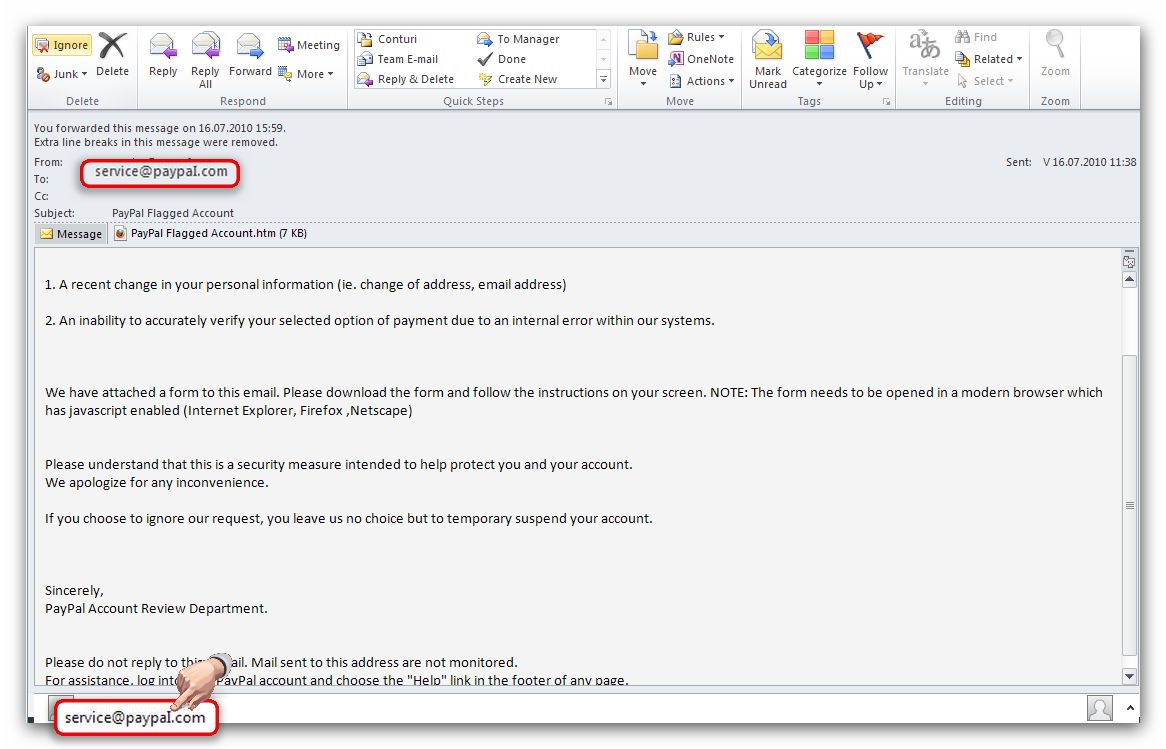1166x749 pixels.
Task: Mark the message as Unread
Action: point(768,60)
